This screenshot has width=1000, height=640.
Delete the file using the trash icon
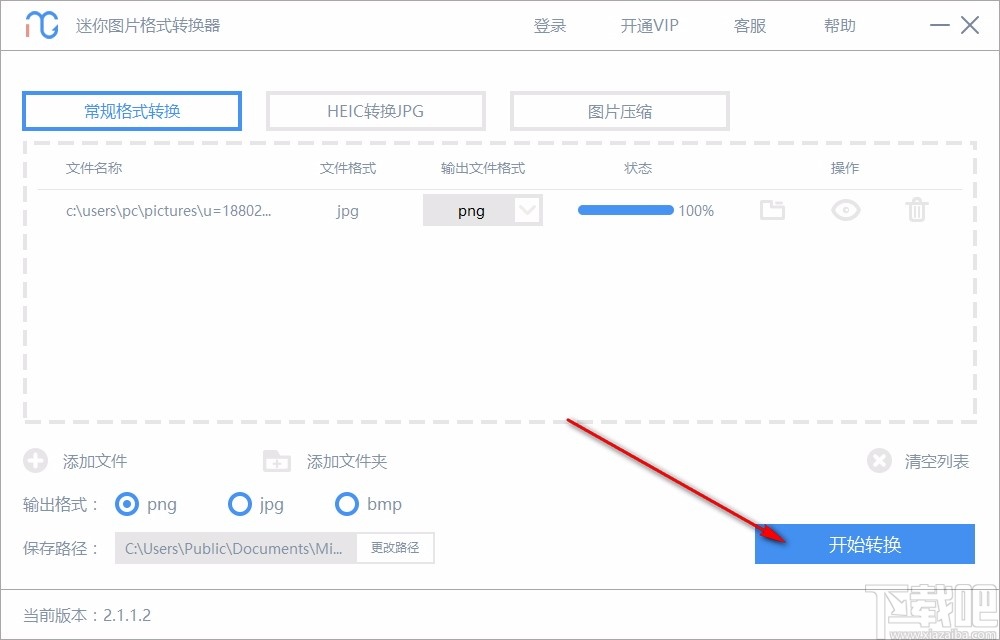point(916,210)
